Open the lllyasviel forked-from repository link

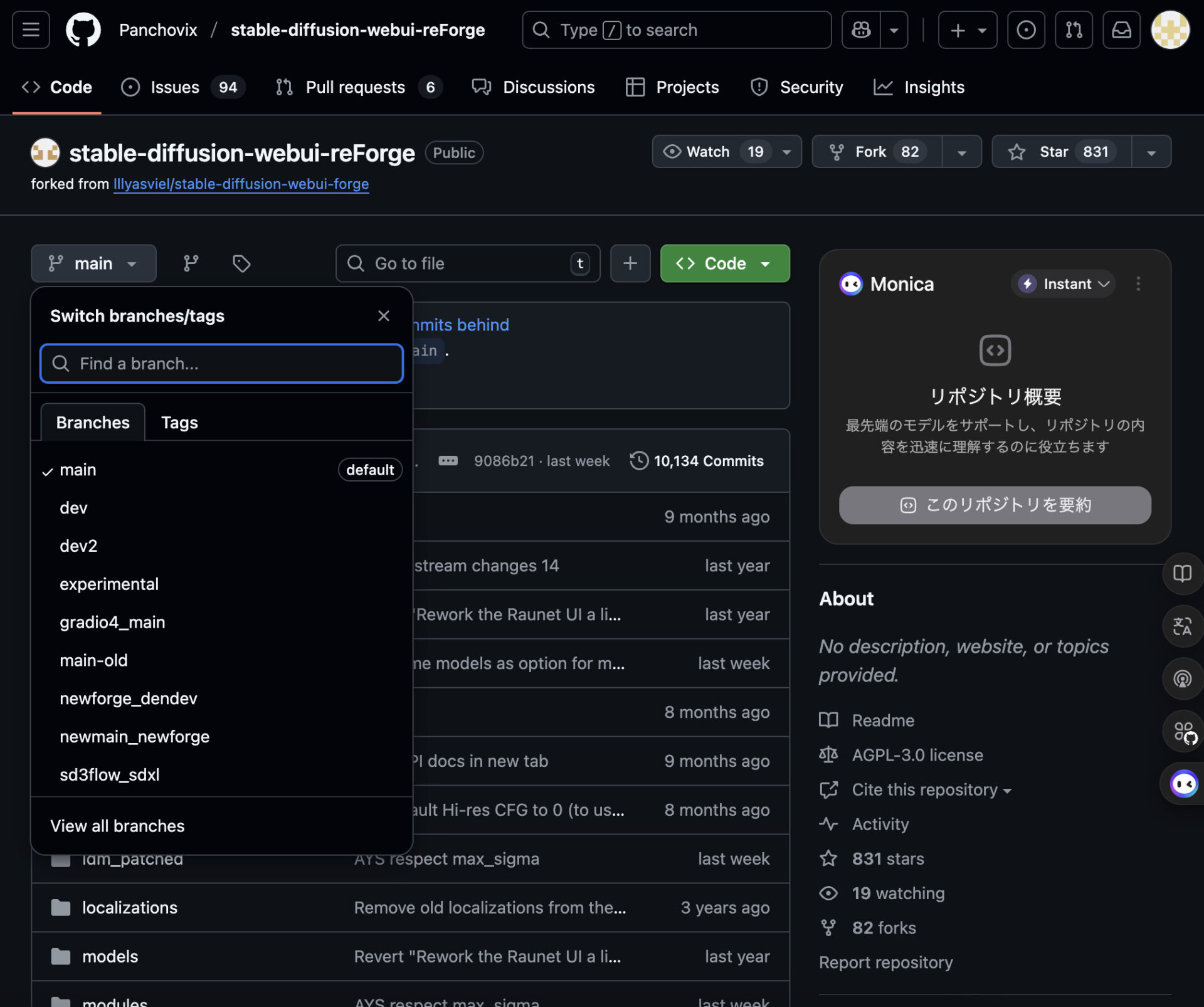[x=241, y=184]
